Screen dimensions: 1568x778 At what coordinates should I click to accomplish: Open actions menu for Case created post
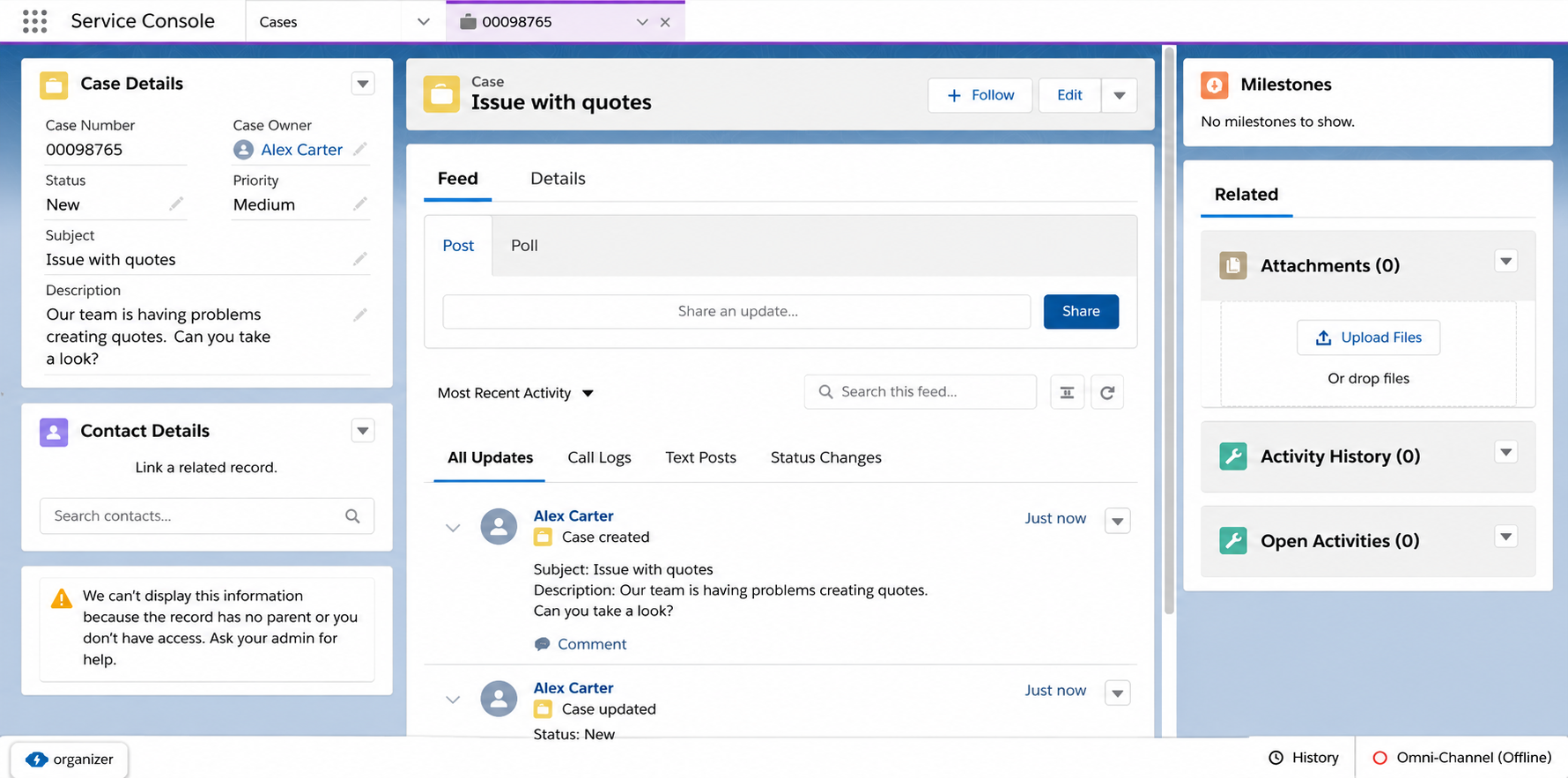click(x=1117, y=521)
